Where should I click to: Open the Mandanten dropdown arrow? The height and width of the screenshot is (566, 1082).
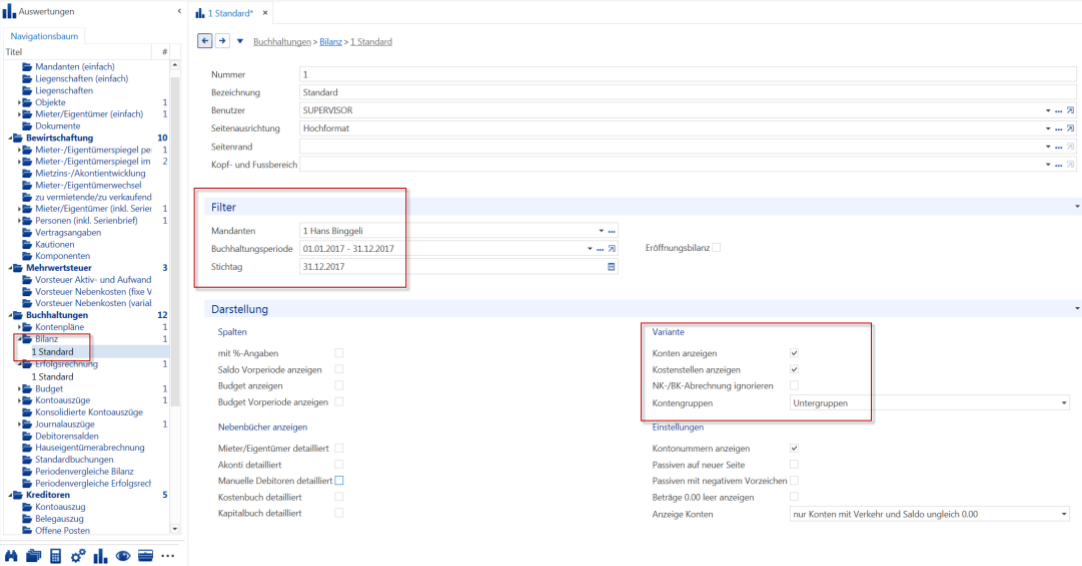pyautogui.click(x=601, y=231)
